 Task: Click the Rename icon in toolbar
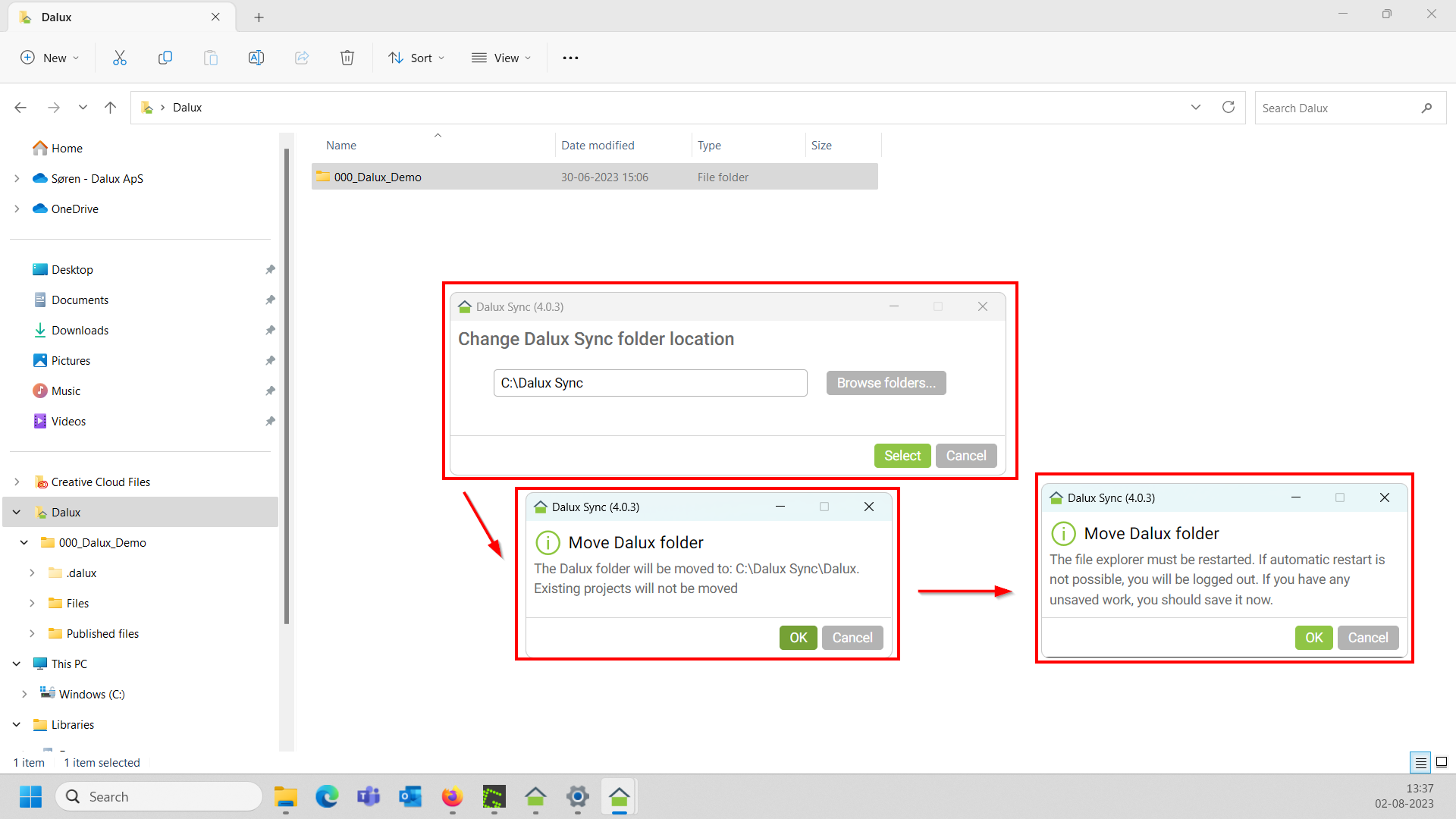(256, 58)
